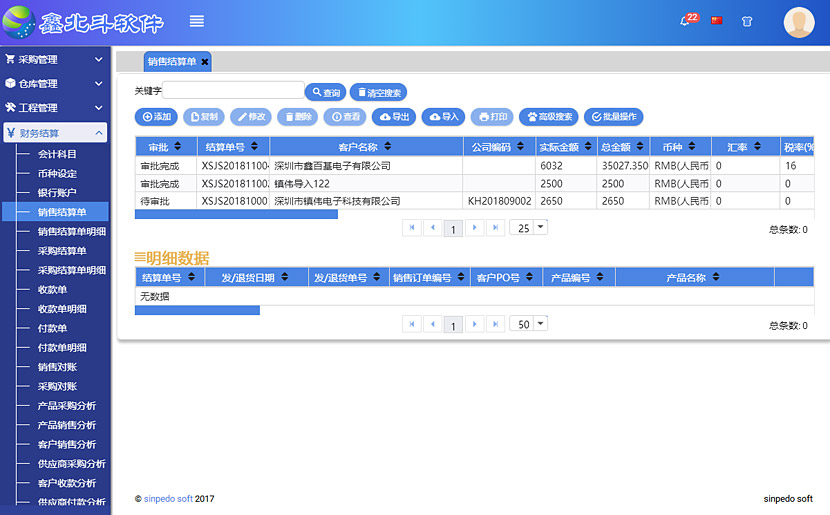The height and width of the screenshot is (515, 830).
Task: Open page size dropdown showing 25
Action: [540, 228]
